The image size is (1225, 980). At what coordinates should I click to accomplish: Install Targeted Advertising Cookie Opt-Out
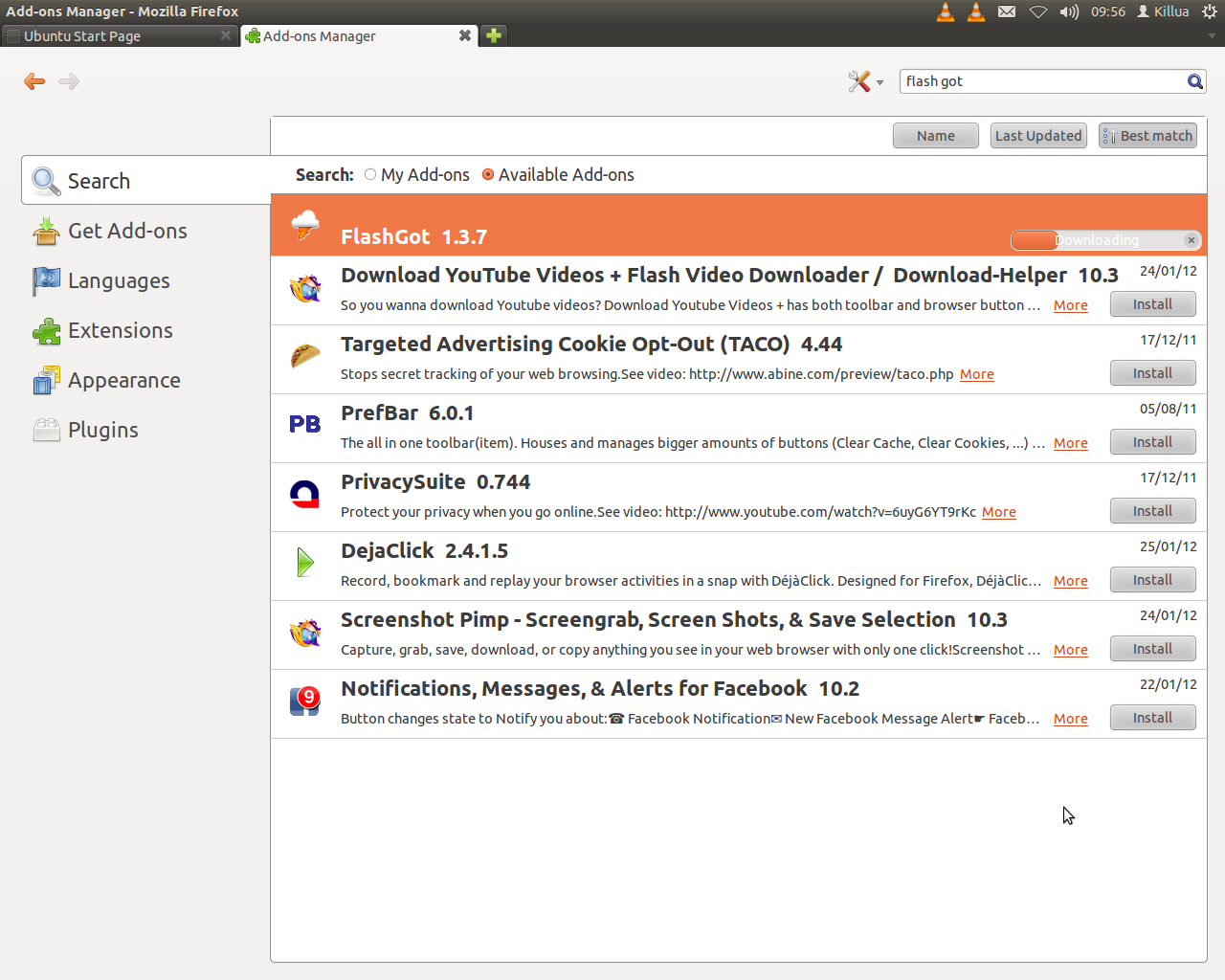click(x=1152, y=373)
